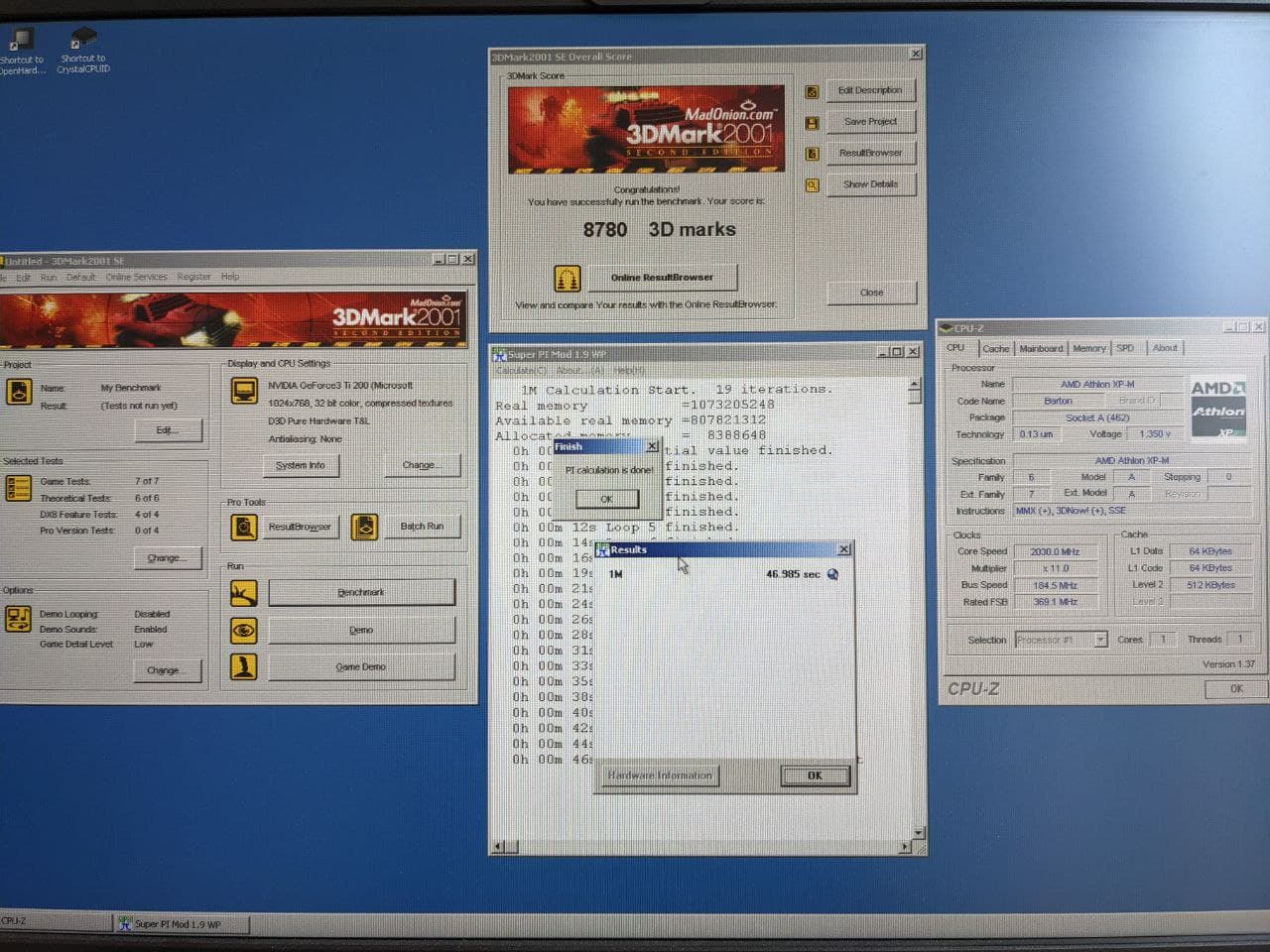
Task: Click the Pro Tools ResultBrowser button
Action: point(300,527)
